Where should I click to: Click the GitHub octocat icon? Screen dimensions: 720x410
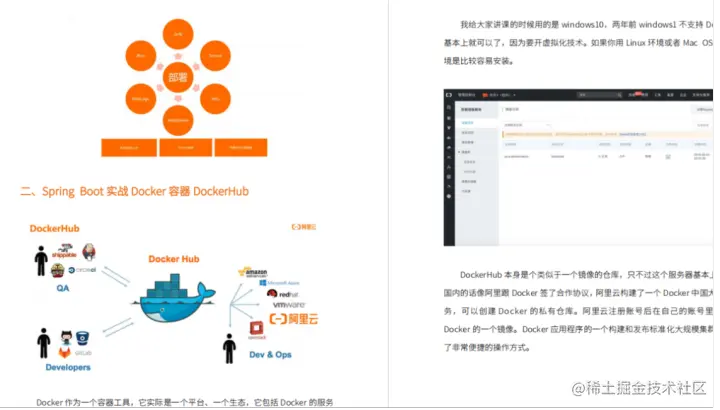(67, 337)
